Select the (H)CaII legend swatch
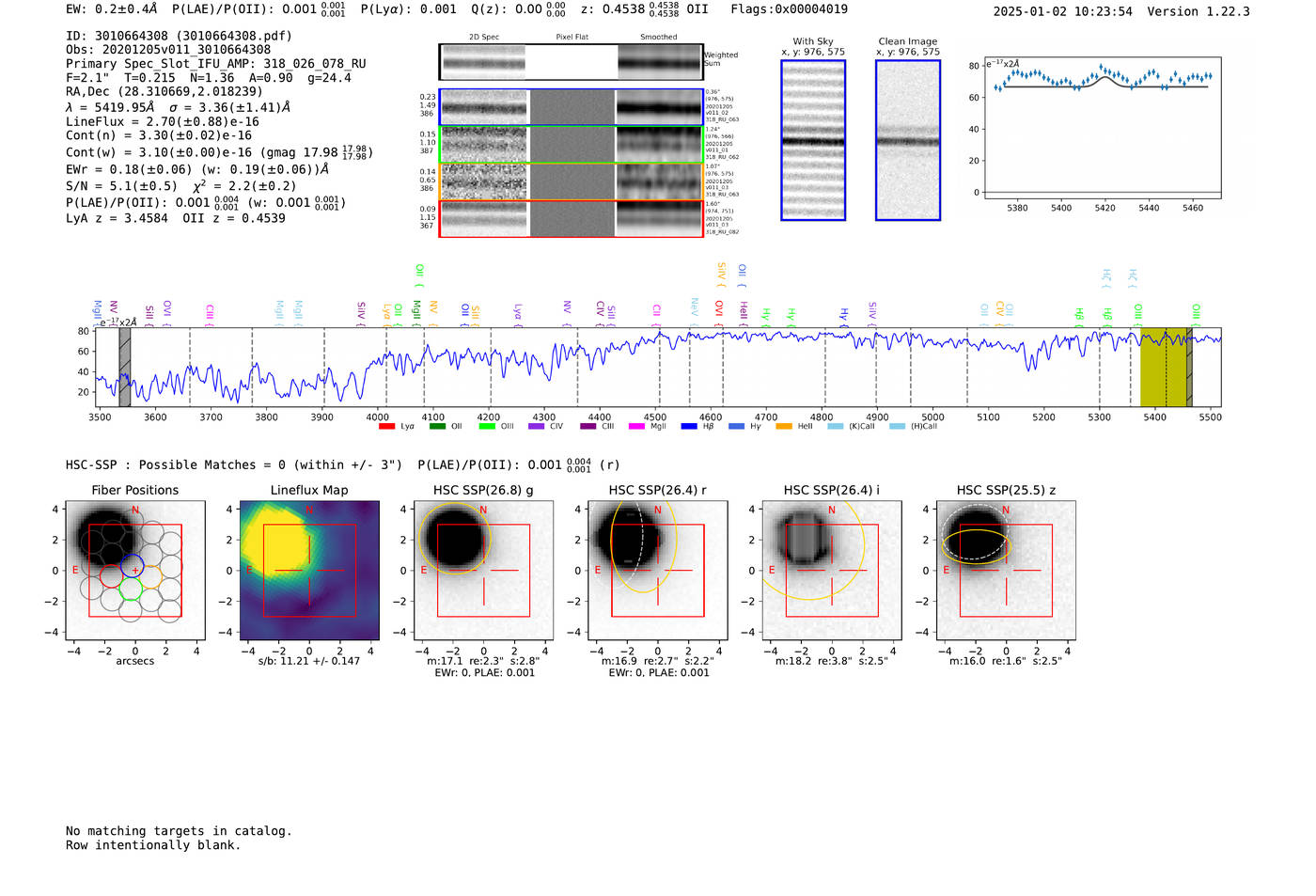 (x=898, y=427)
